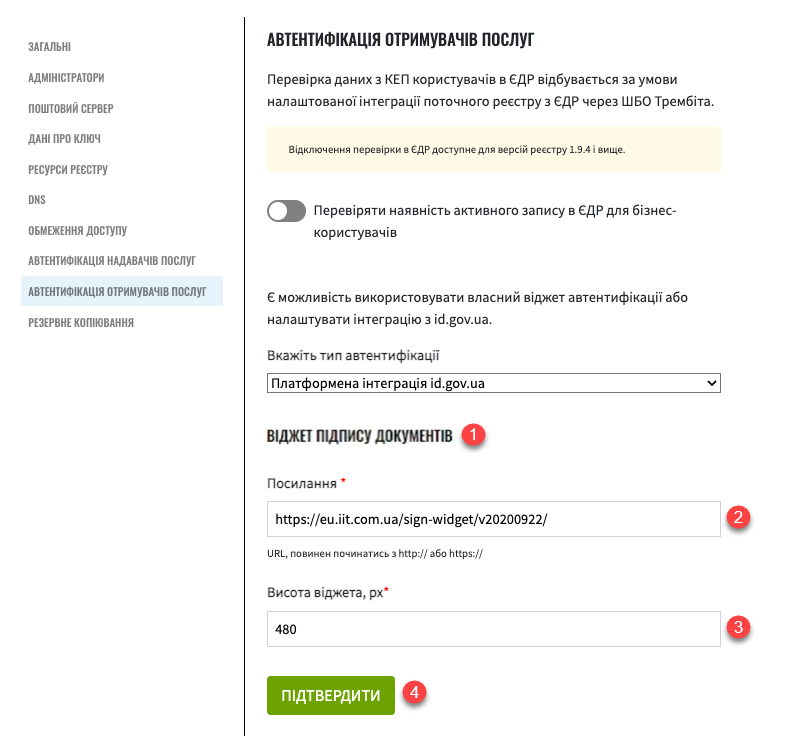Go to Резервне копіювання section
793x738 pixels.
tap(81, 323)
